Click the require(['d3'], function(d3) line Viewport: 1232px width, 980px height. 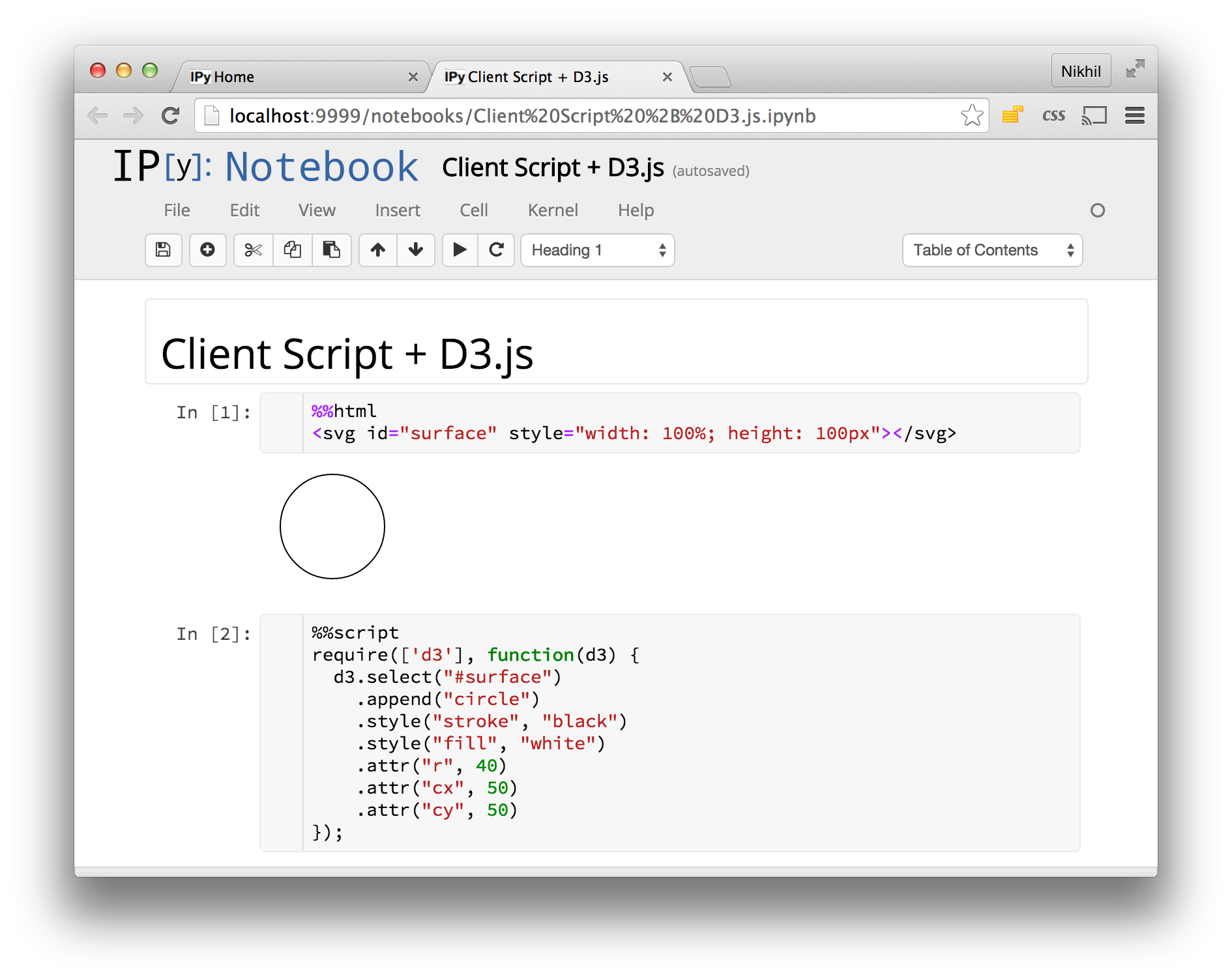(476, 656)
